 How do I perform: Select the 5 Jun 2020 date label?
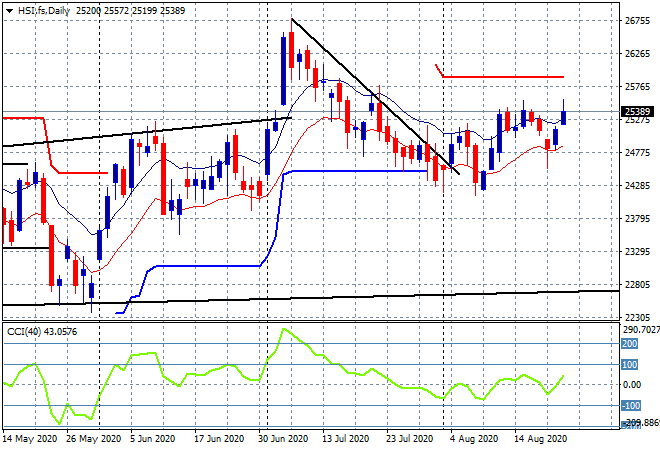coord(152,439)
